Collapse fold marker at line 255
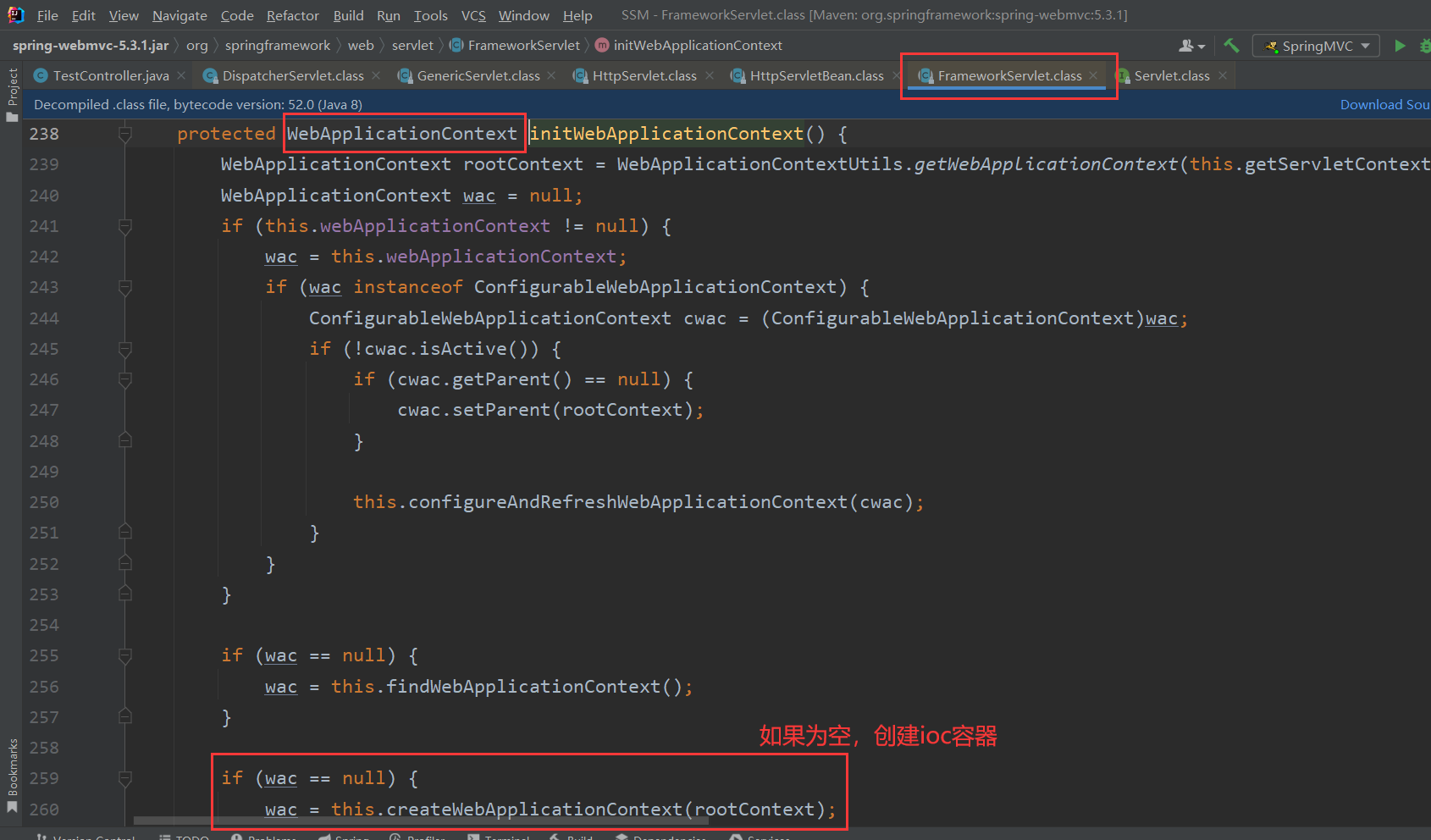The height and width of the screenshot is (840, 1431). (125, 655)
